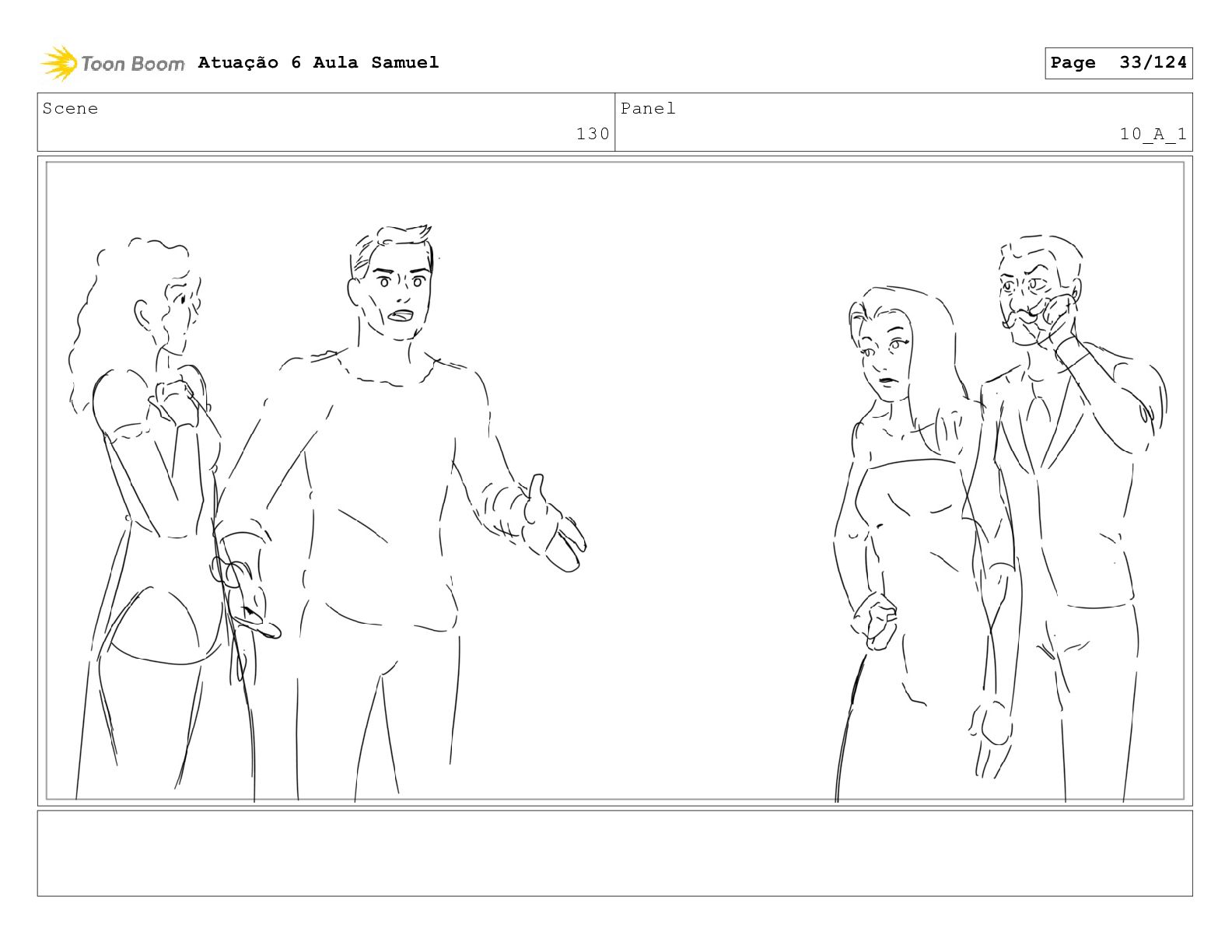Select scene number '130'
The image size is (1232, 952).
(x=593, y=134)
